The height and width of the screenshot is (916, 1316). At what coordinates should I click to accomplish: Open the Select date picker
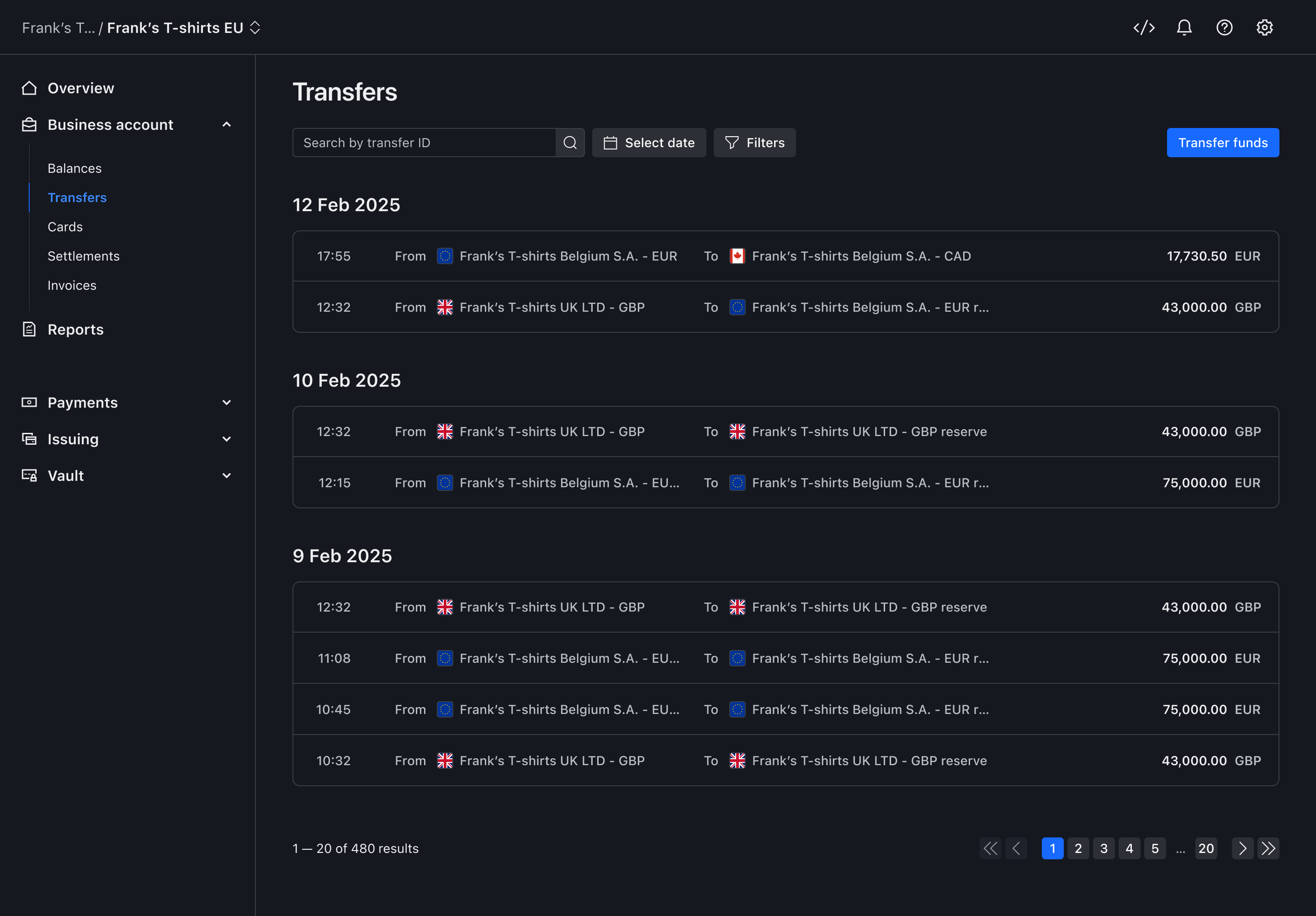pyautogui.click(x=649, y=143)
